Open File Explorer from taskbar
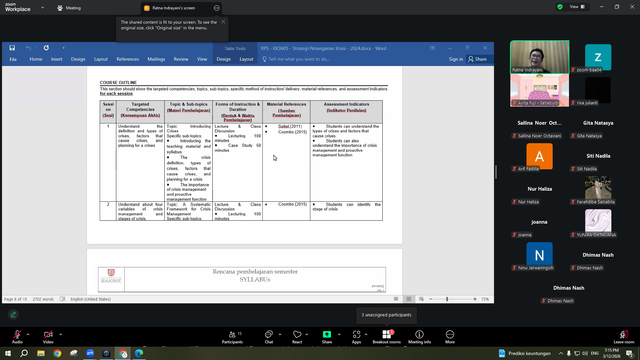 click(x=41, y=353)
